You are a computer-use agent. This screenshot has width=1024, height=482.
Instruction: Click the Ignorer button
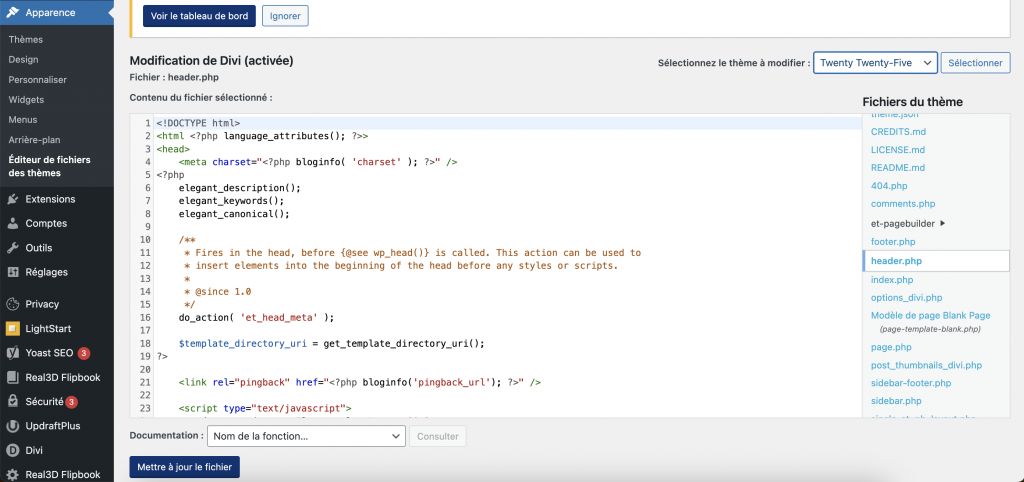click(x=285, y=16)
